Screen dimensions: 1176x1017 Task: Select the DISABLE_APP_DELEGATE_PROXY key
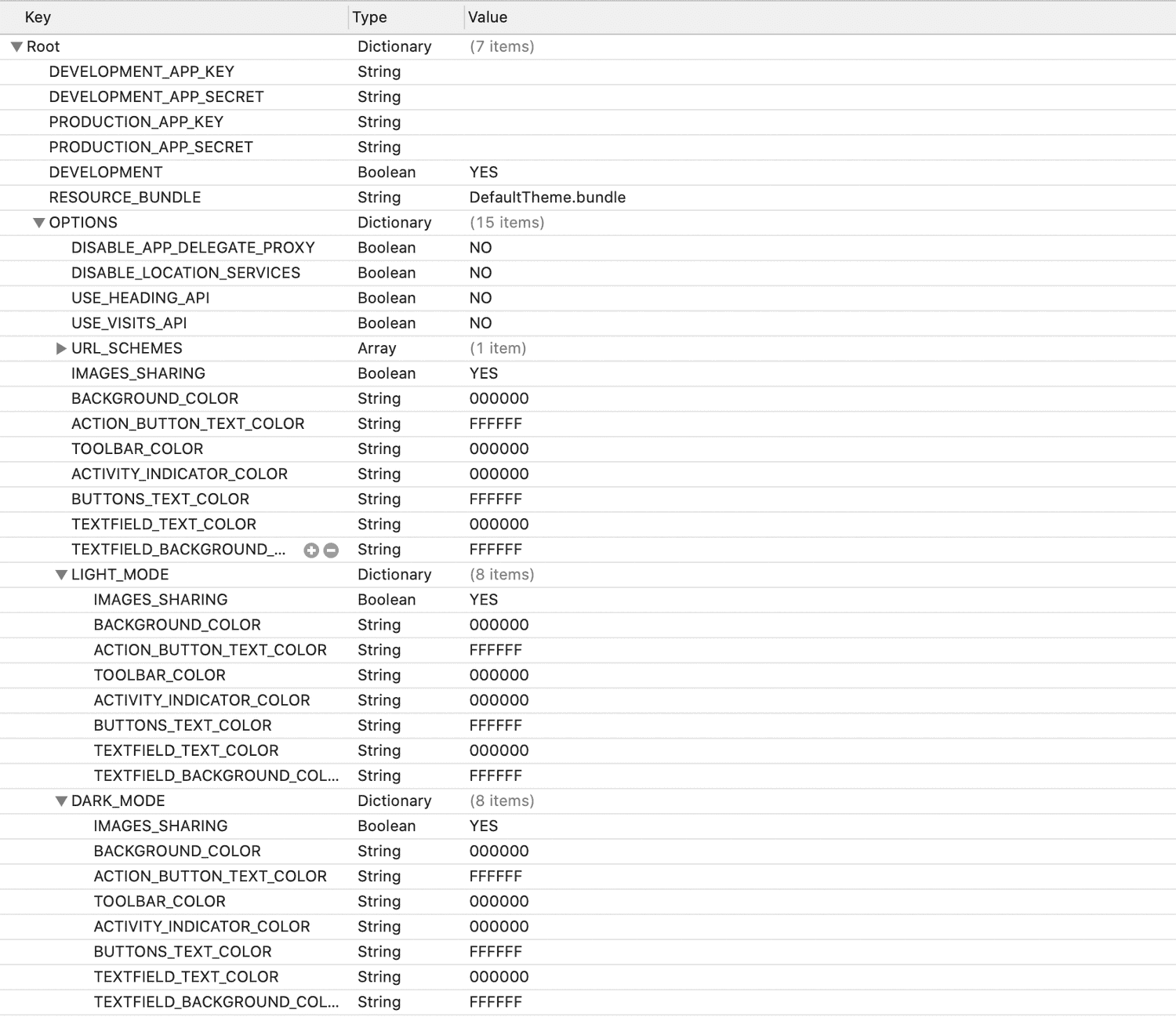point(193,248)
